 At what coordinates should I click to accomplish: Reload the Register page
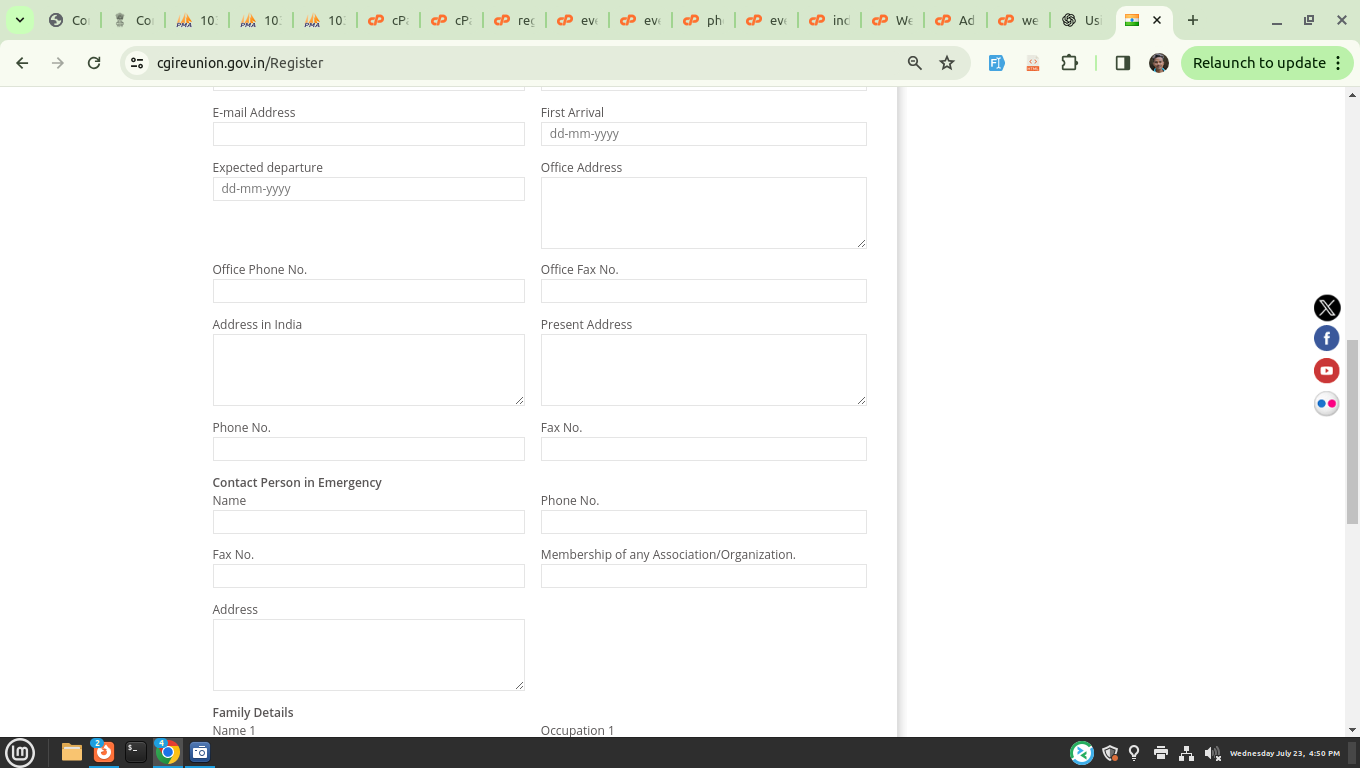pos(94,63)
